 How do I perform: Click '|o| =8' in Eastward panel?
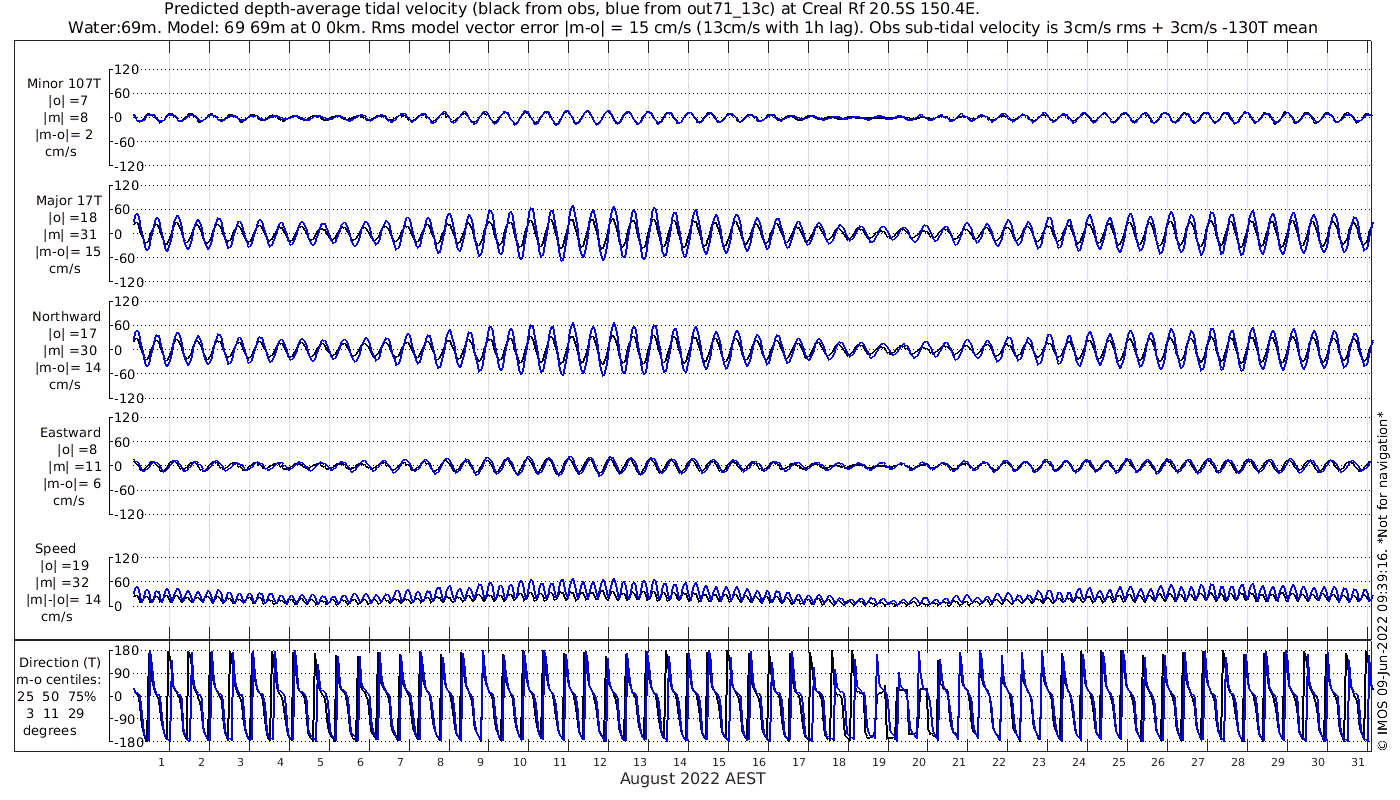point(76,450)
